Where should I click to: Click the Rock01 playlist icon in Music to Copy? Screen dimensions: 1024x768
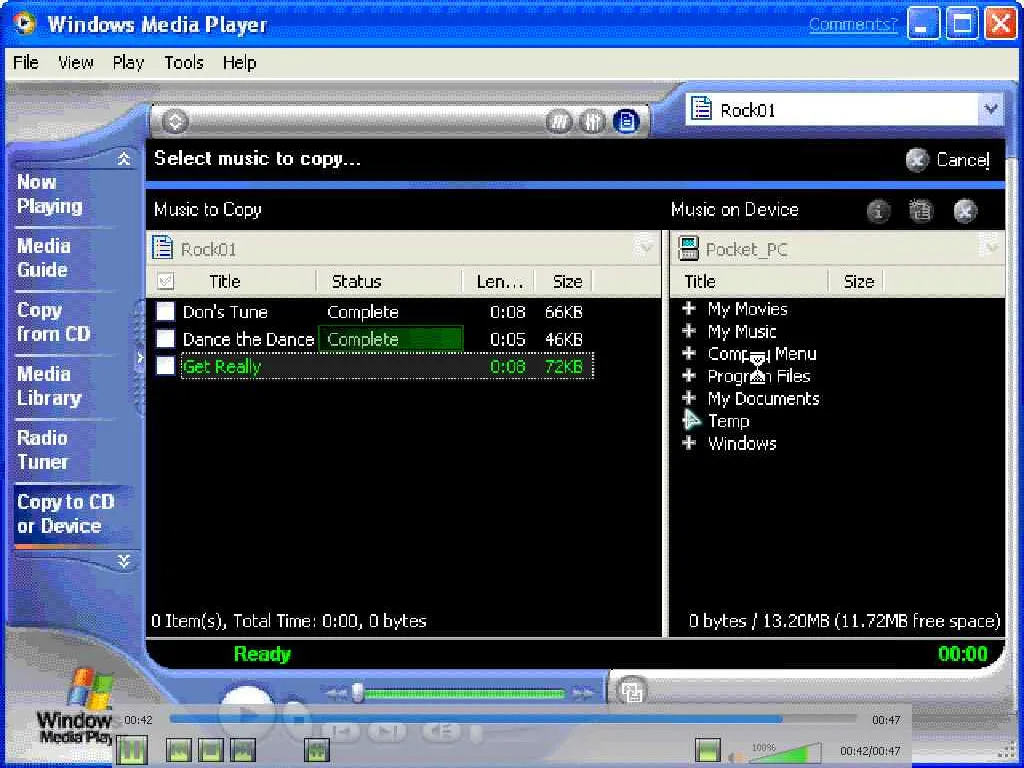pos(162,249)
